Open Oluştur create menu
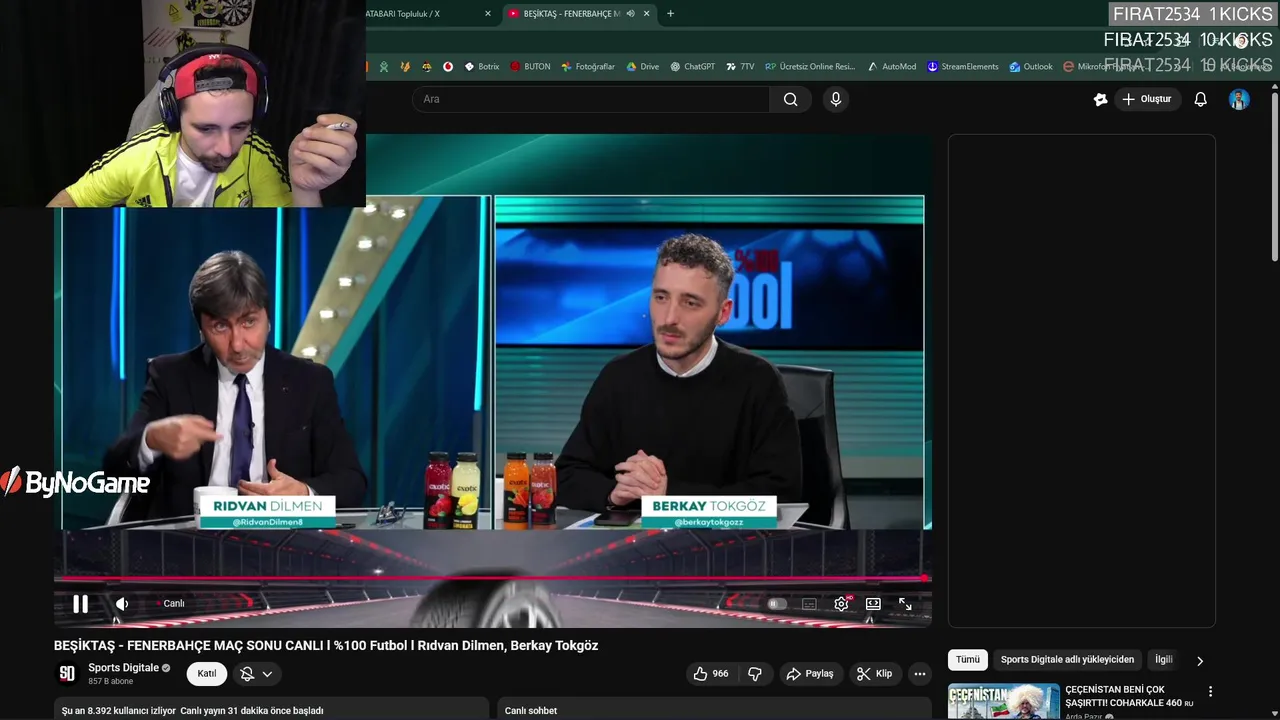 1147,99
